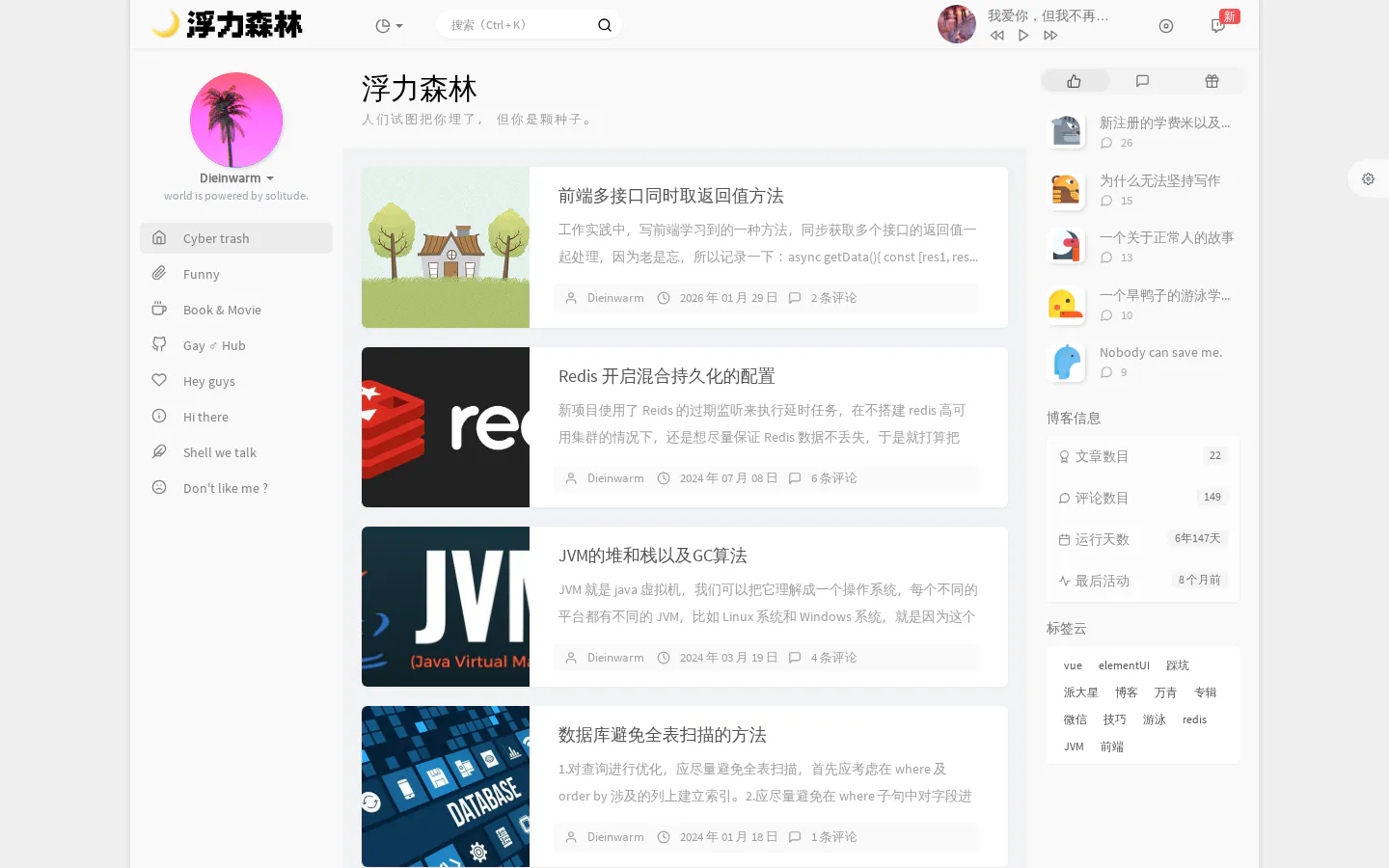
Task: Click the 浮力森林 site logo
Action: (228, 24)
